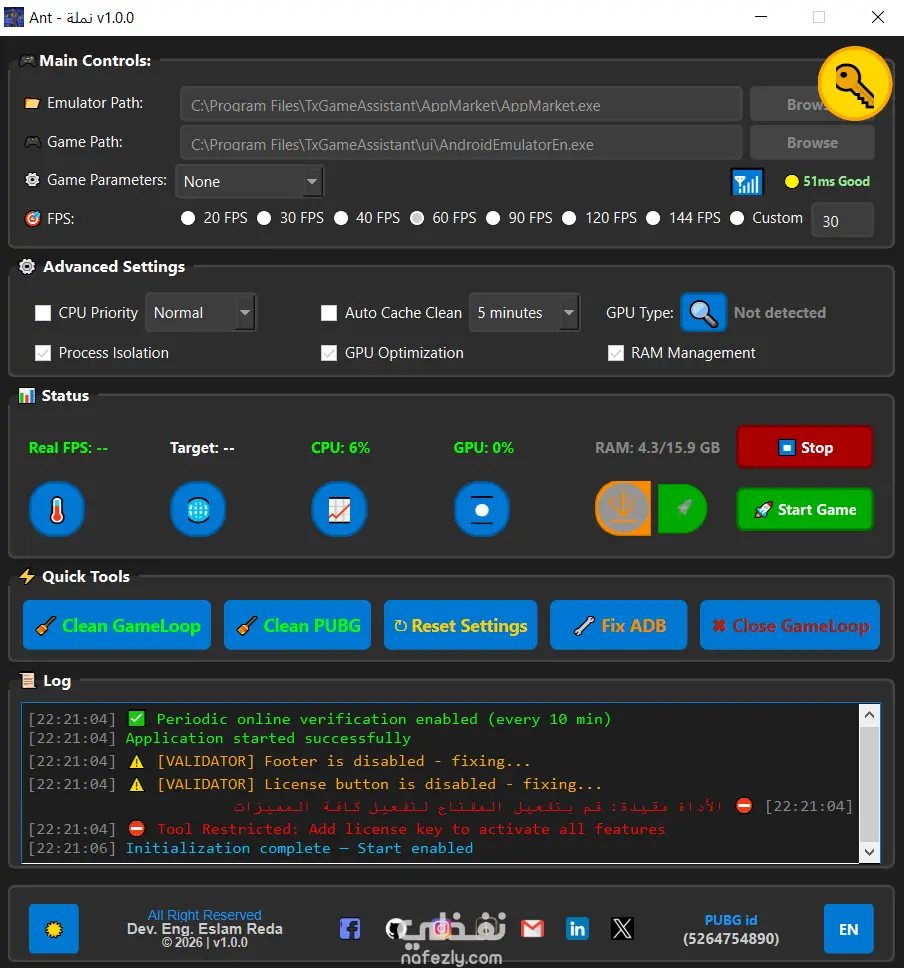Click the custom FPS value field
Screen dimensions: 904x968
click(x=842, y=220)
